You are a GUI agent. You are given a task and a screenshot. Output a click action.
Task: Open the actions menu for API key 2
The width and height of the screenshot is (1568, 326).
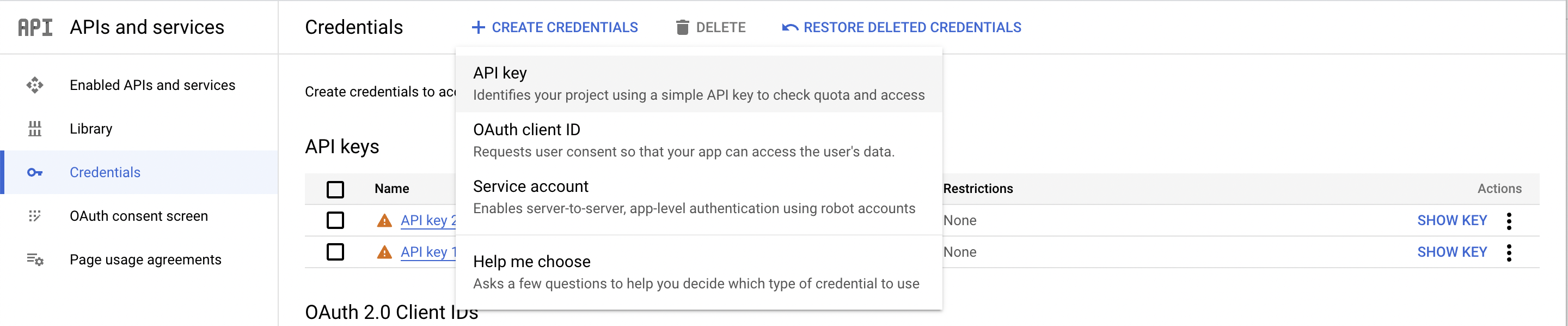(1509, 221)
